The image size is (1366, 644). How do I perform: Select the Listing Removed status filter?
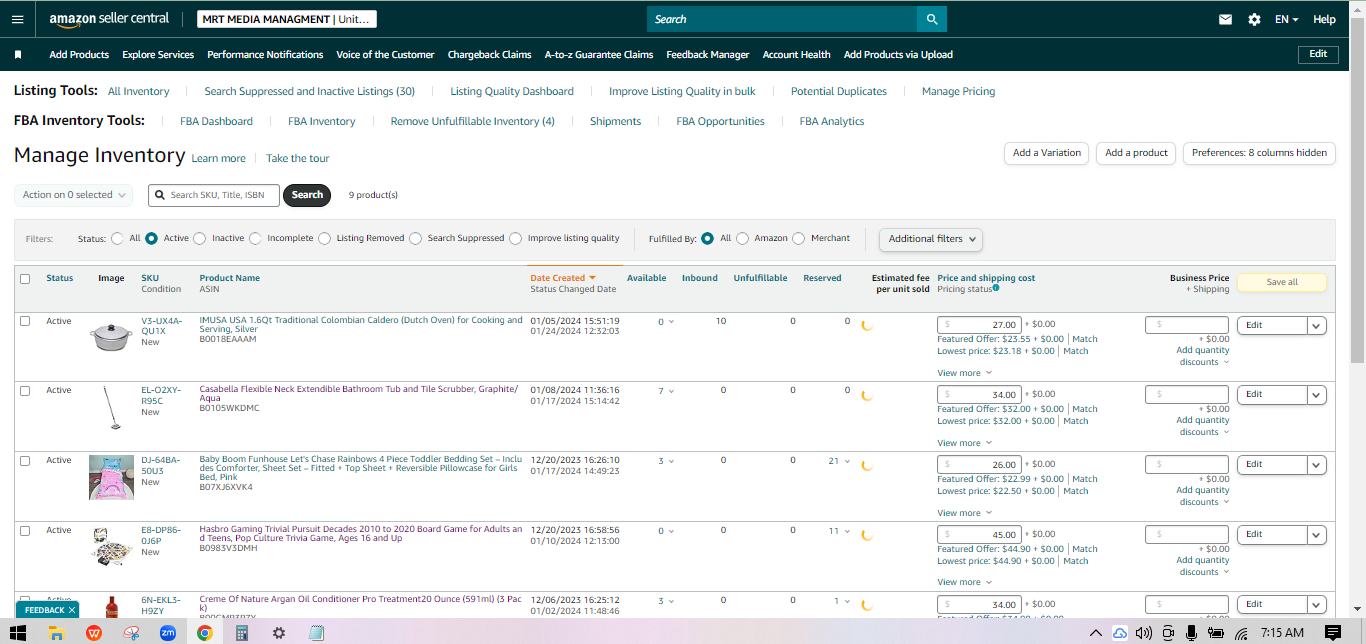324,238
